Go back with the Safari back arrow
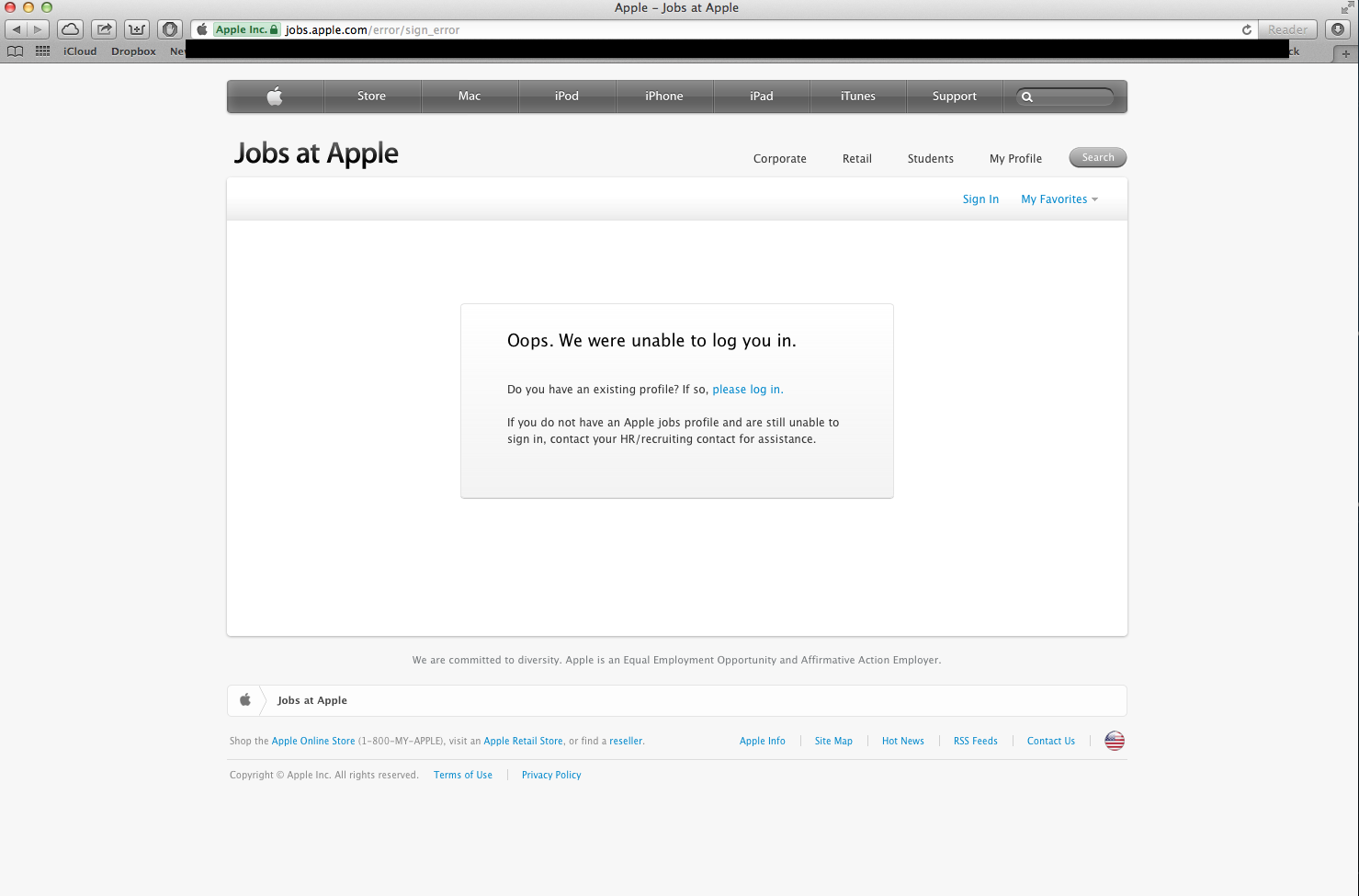This screenshot has width=1359, height=896. [x=16, y=29]
